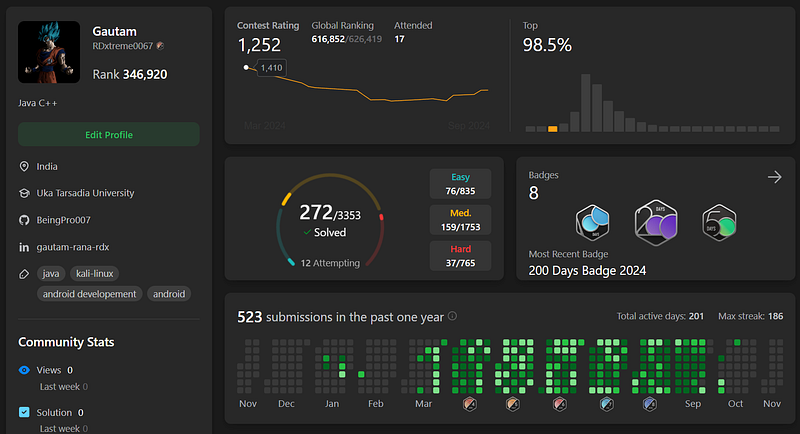Click the Solution checkmark icon
The width and height of the screenshot is (800, 434).
[24, 412]
